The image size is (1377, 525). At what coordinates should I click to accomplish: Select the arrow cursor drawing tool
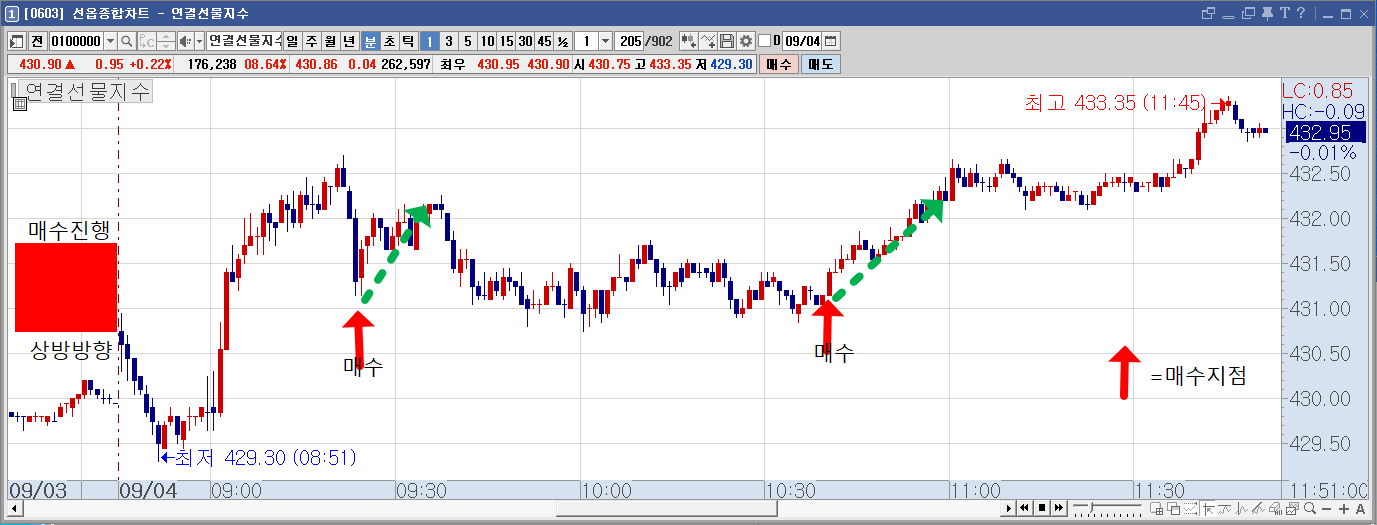click(1209, 508)
